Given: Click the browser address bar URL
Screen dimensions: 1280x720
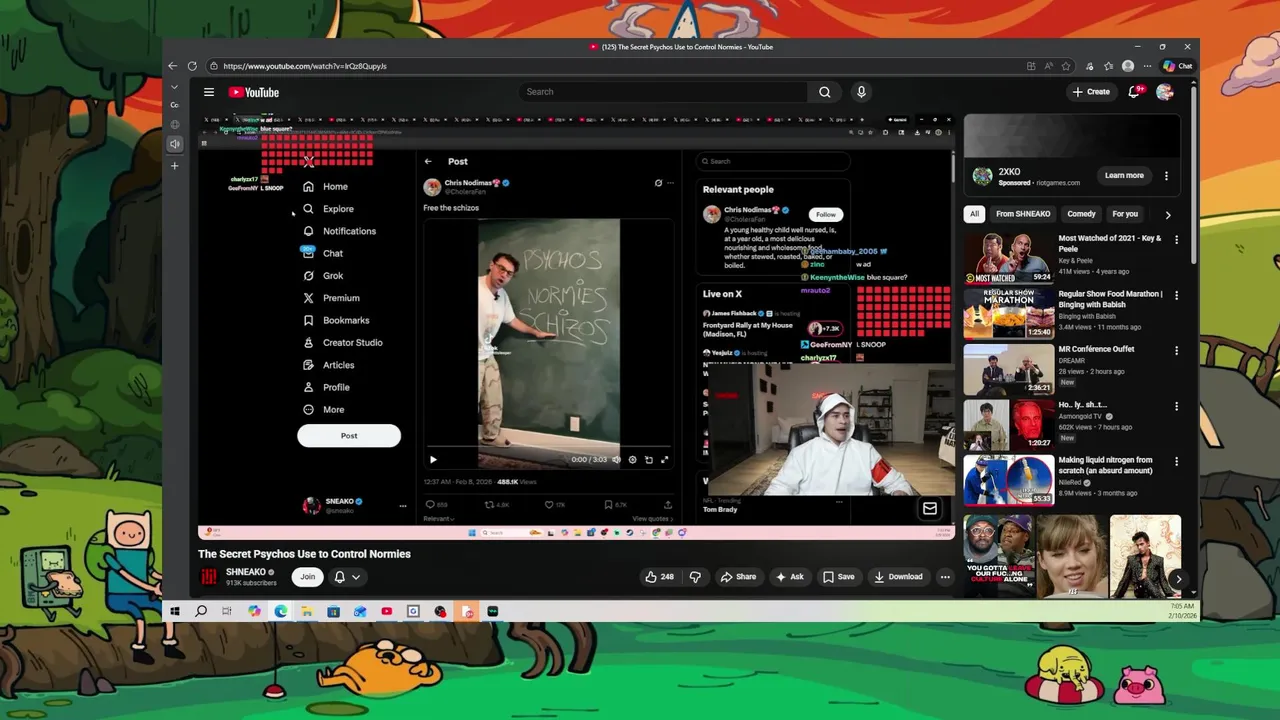Looking at the screenshot, I should point(305,66).
